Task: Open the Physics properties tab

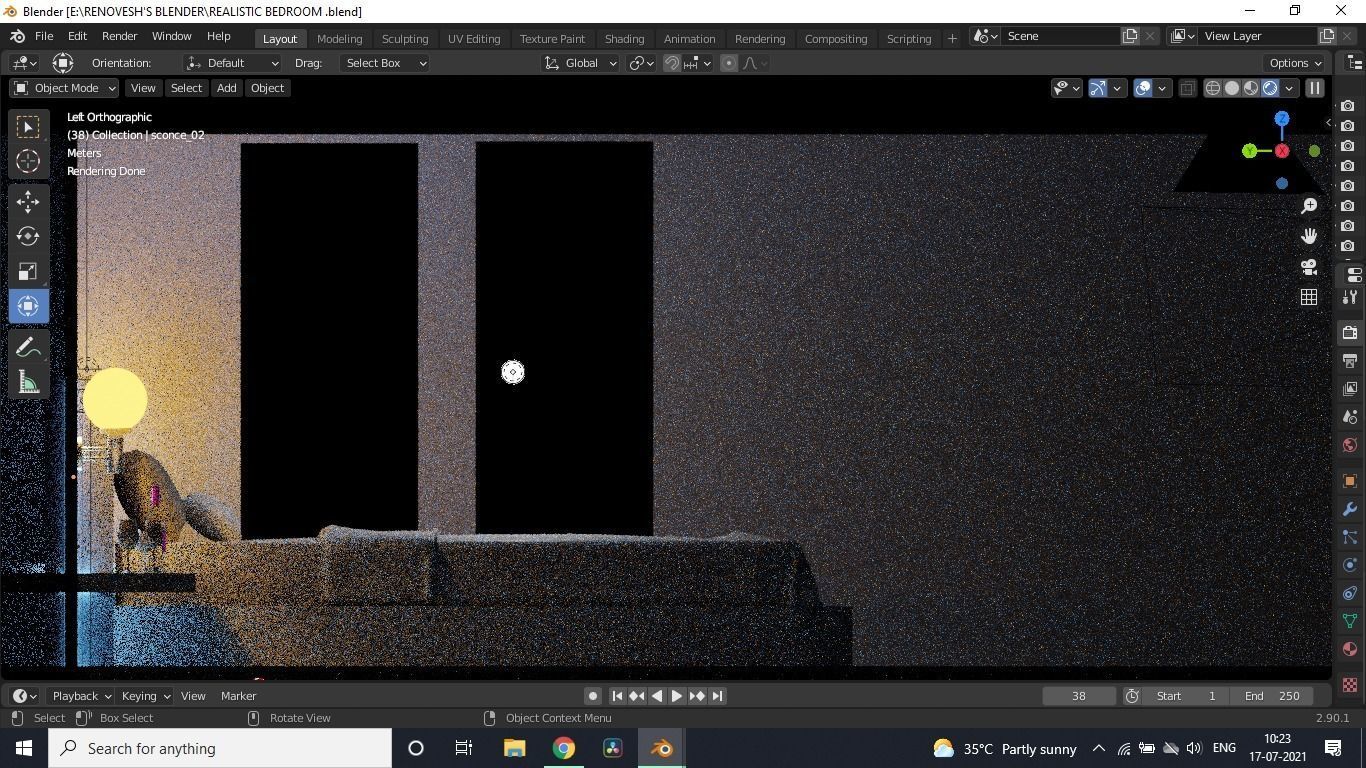Action: click(x=1350, y=565)
